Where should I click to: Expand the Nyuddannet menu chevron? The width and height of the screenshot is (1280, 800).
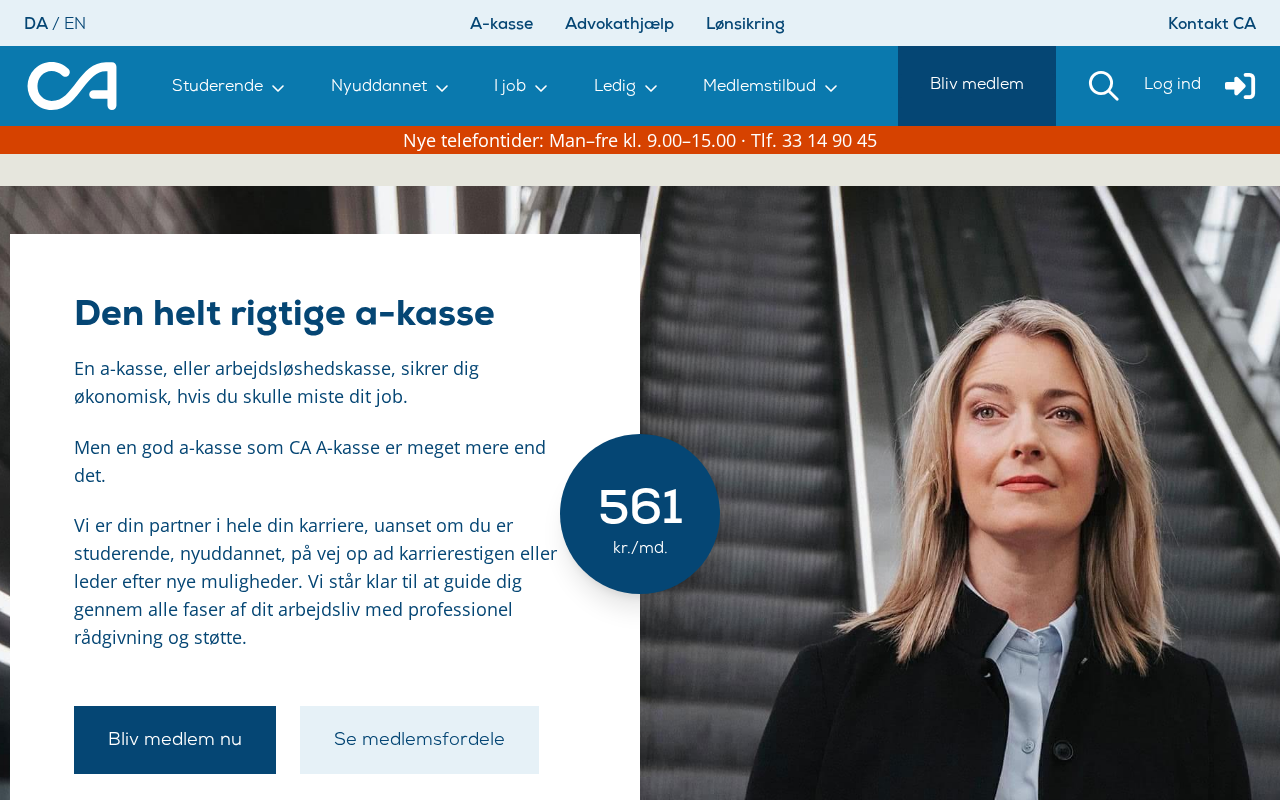point(442,89)
